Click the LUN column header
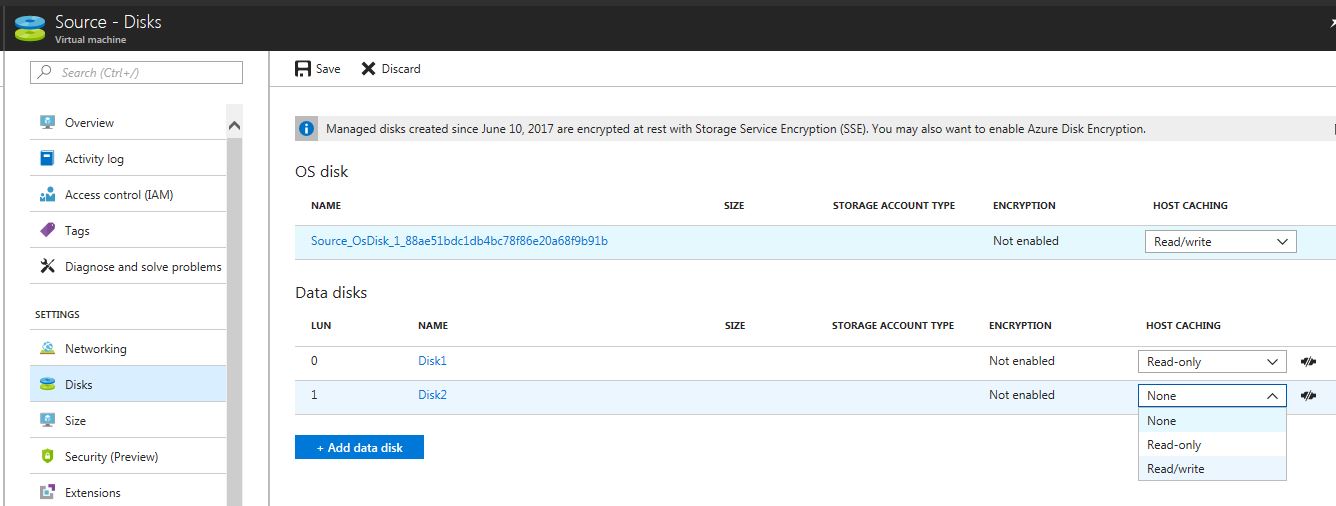This screenshot has width=1336, height=506. click(321, 325)
